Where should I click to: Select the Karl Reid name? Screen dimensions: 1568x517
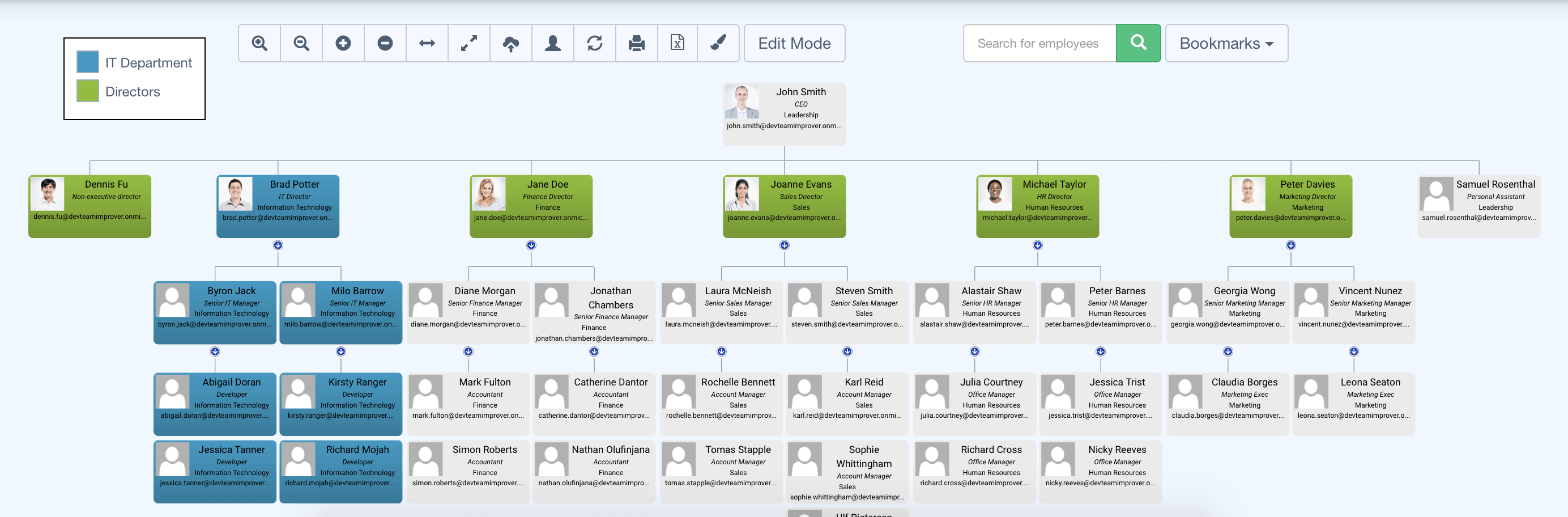point(864,382)
